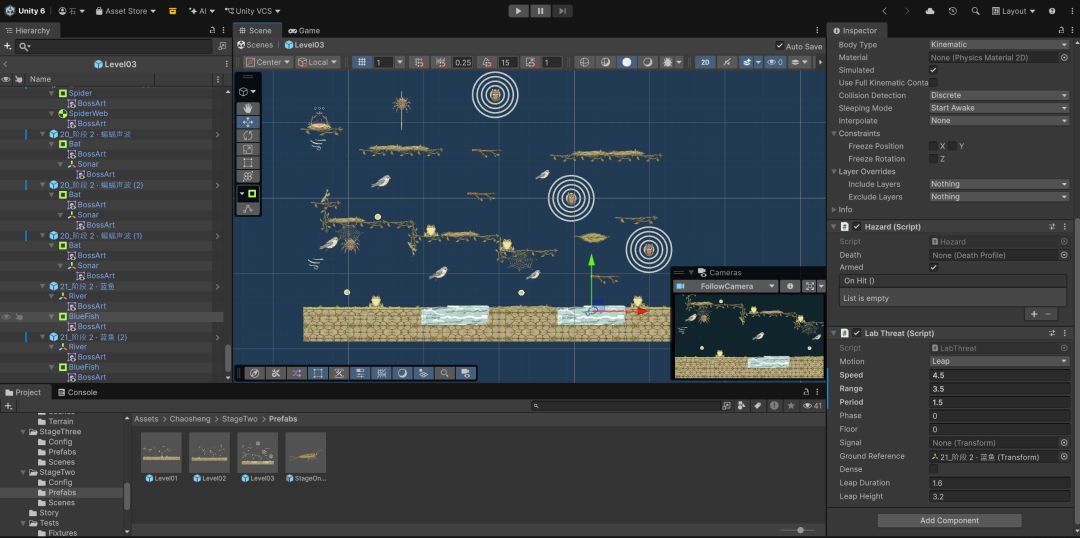Viewport: 1080px width, 538px height.
Task: Click the magnifier tool in bottom scene toolbar
Action: pyautogui.click(x=445, y=373)
